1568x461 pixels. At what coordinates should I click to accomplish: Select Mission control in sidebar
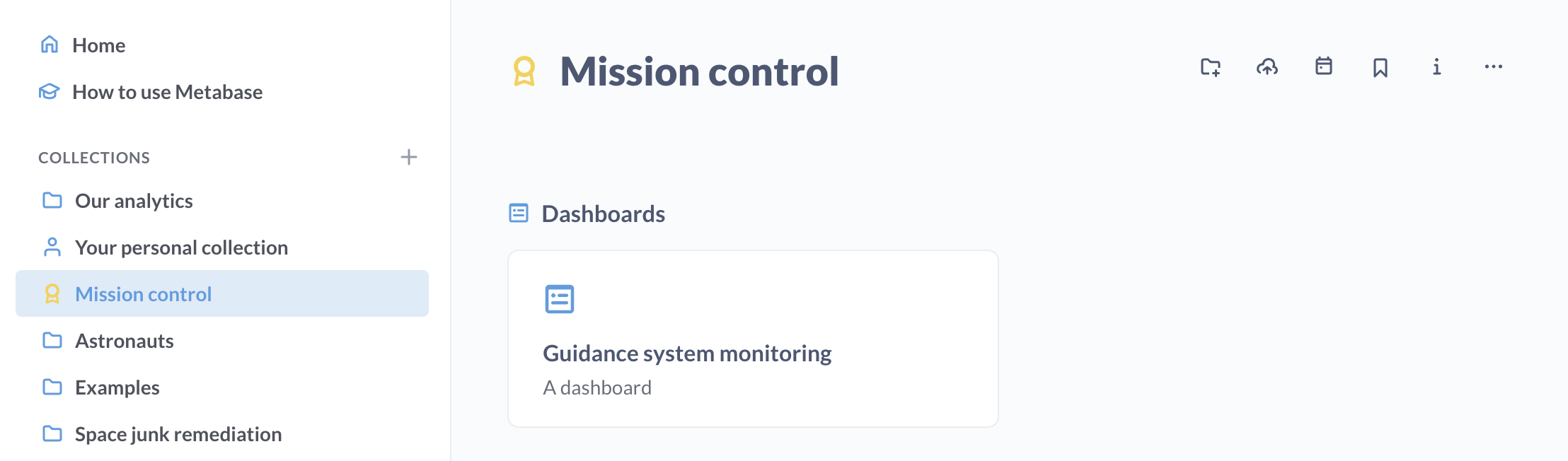point(143,294)
